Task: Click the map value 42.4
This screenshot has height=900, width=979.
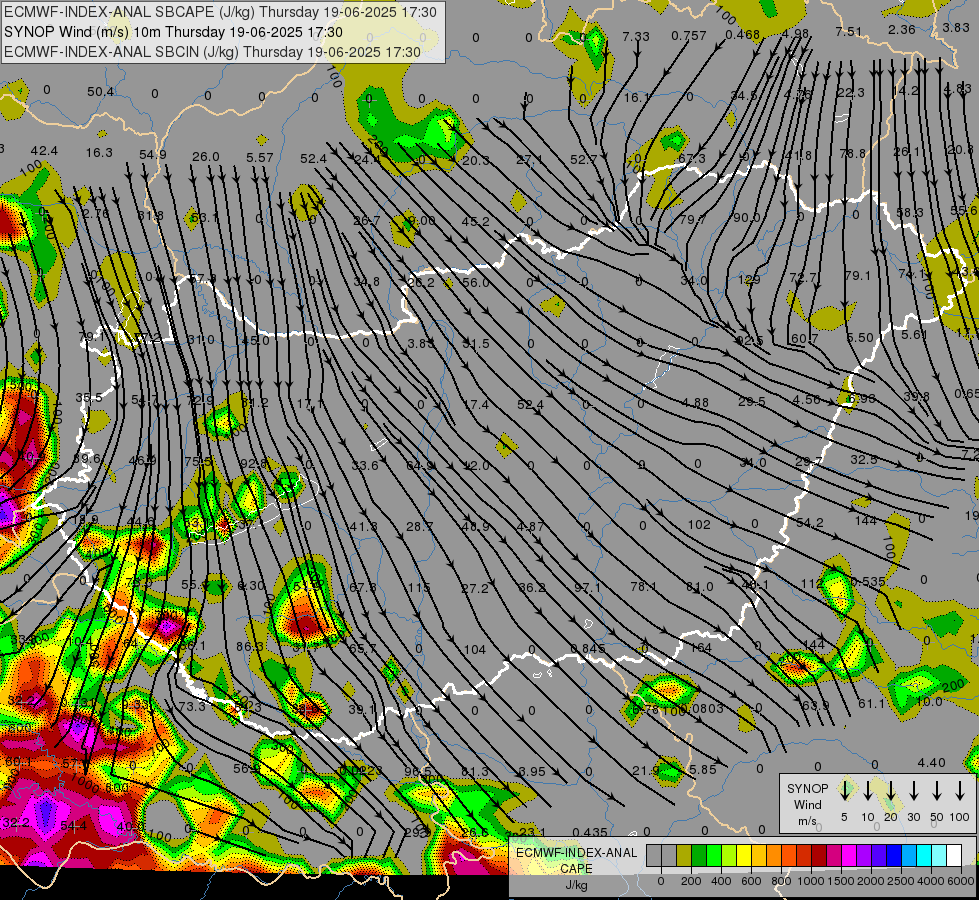Action: tap(44, 151)
